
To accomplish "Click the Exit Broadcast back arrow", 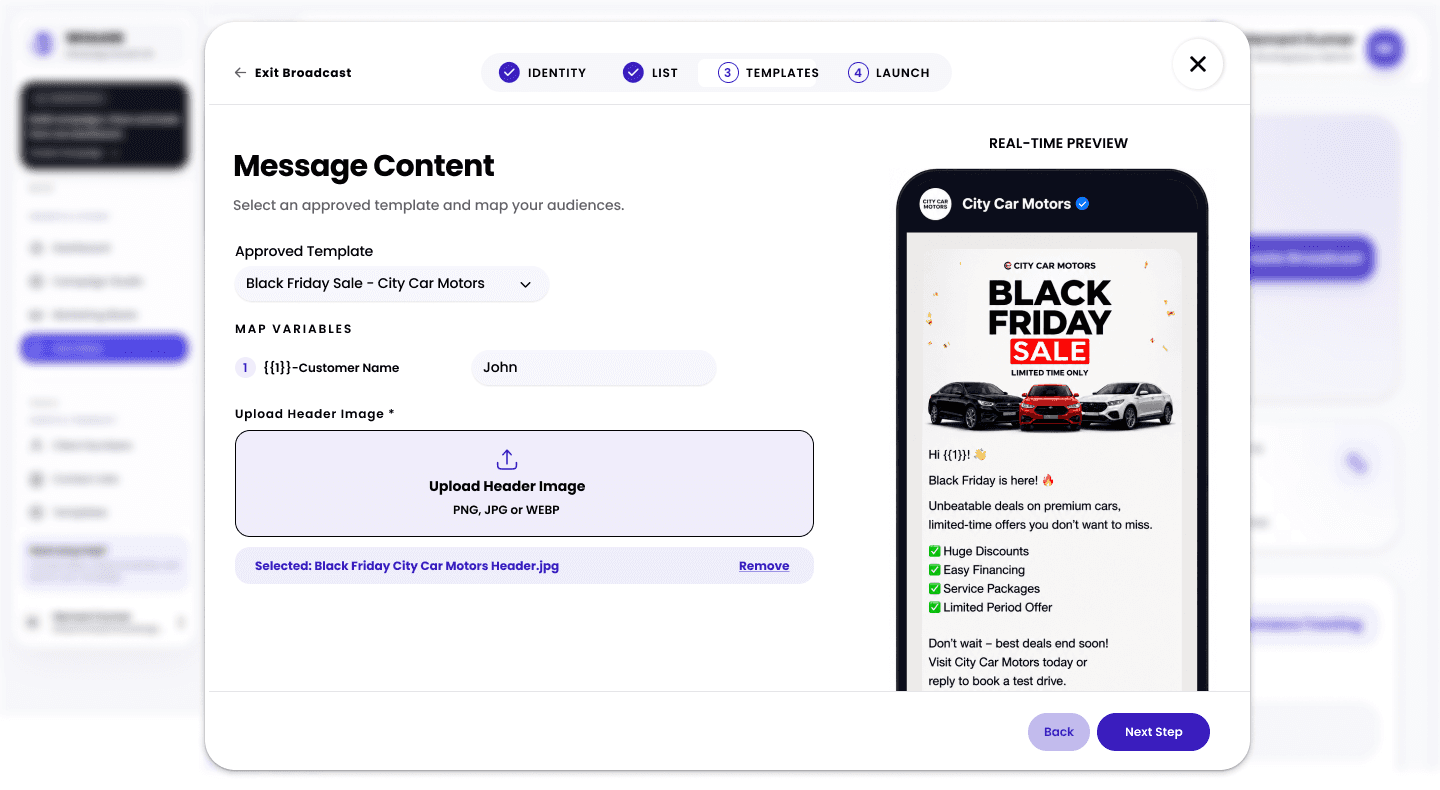I will (x=240, y=73).
